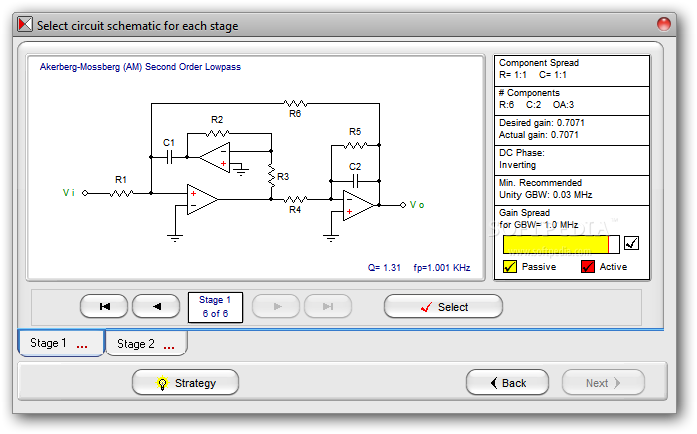Click resistor R2 in the schematic
Image resolution: width=697 pixels, height=434 pixels.
coord(218,133)
